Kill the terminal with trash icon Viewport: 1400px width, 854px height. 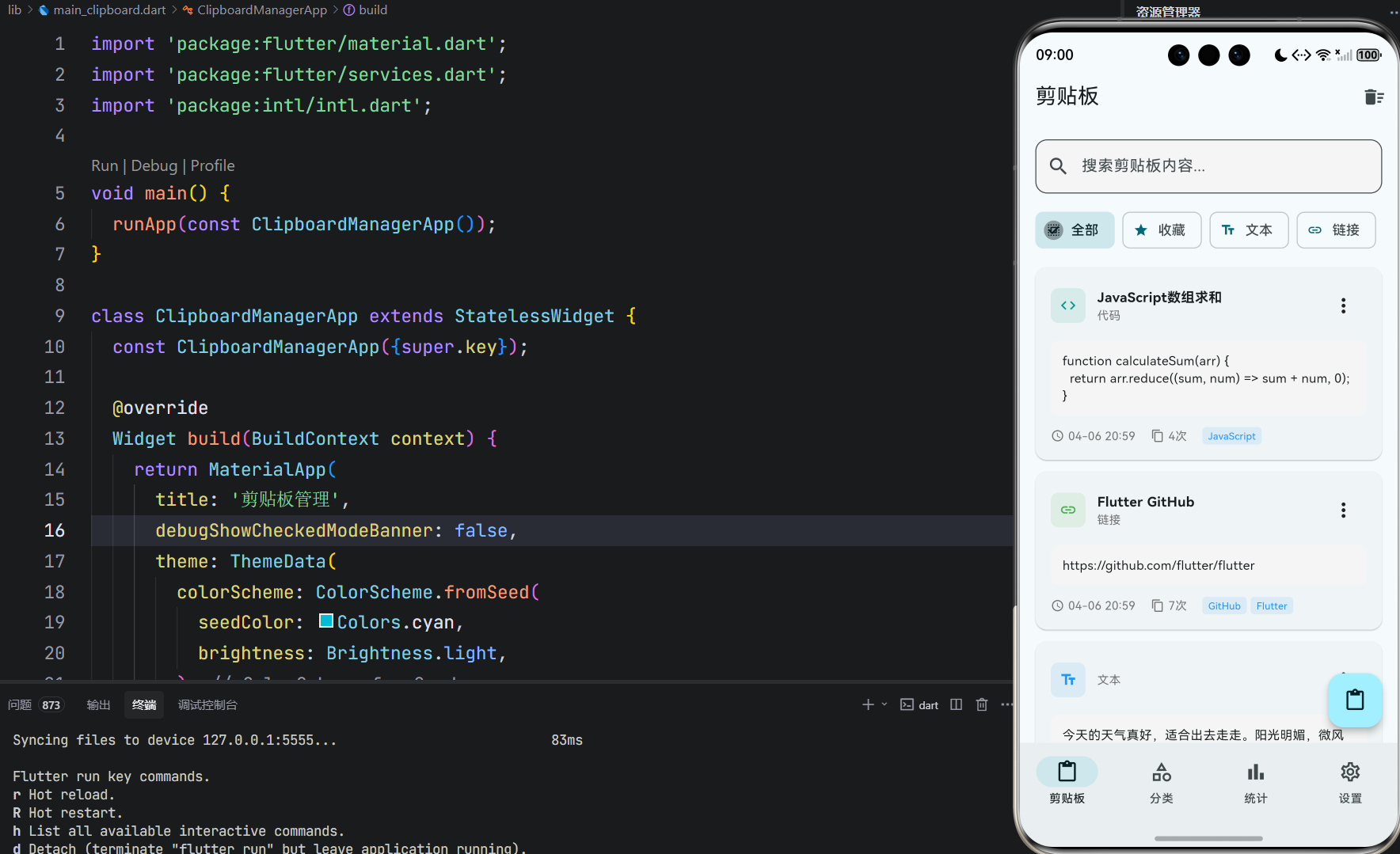[982, 704]
